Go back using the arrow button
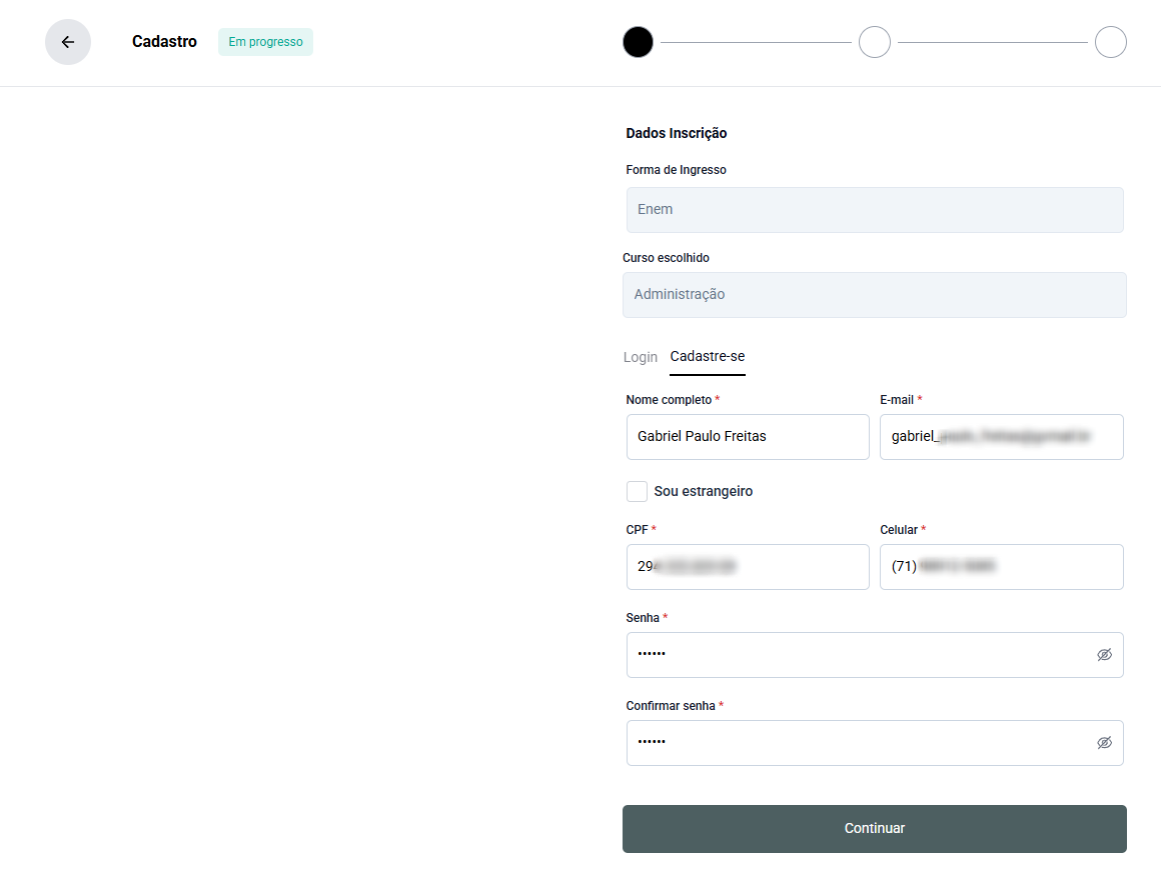This screenshot has width=1161, height=874. (x=68, y=42)
